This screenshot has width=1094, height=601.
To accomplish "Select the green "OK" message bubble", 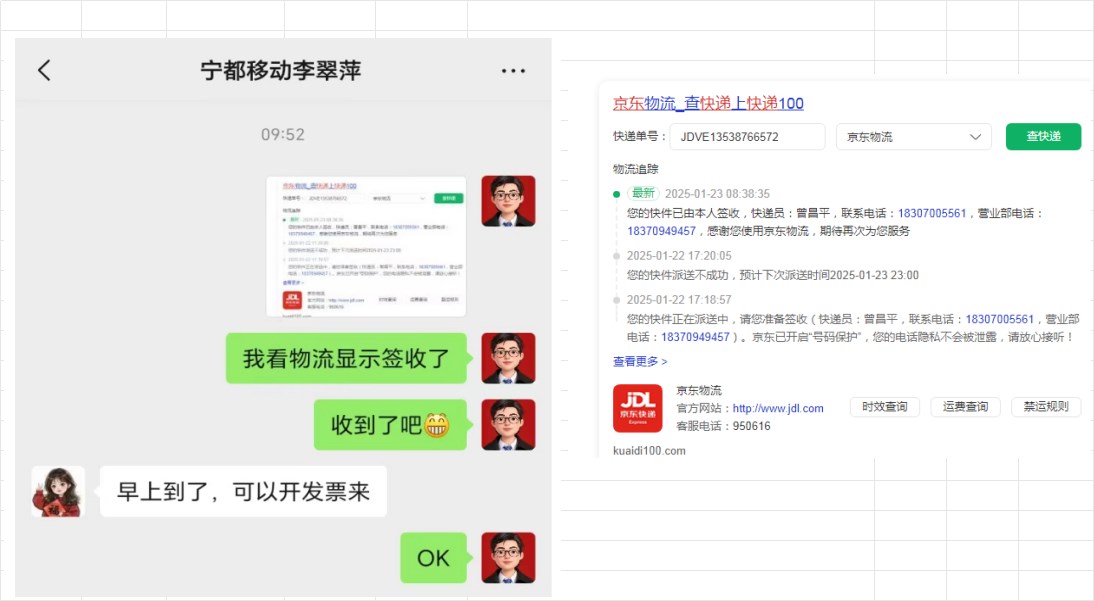I will [433, 558].
